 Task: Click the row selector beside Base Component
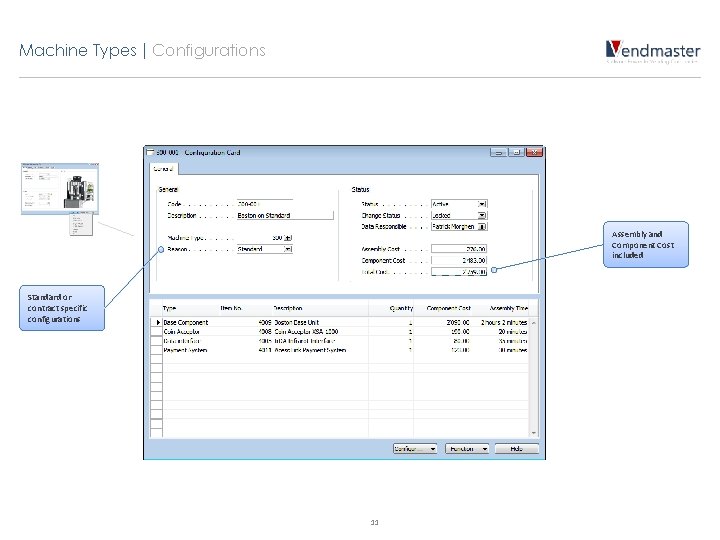click(x=157, y=322)
